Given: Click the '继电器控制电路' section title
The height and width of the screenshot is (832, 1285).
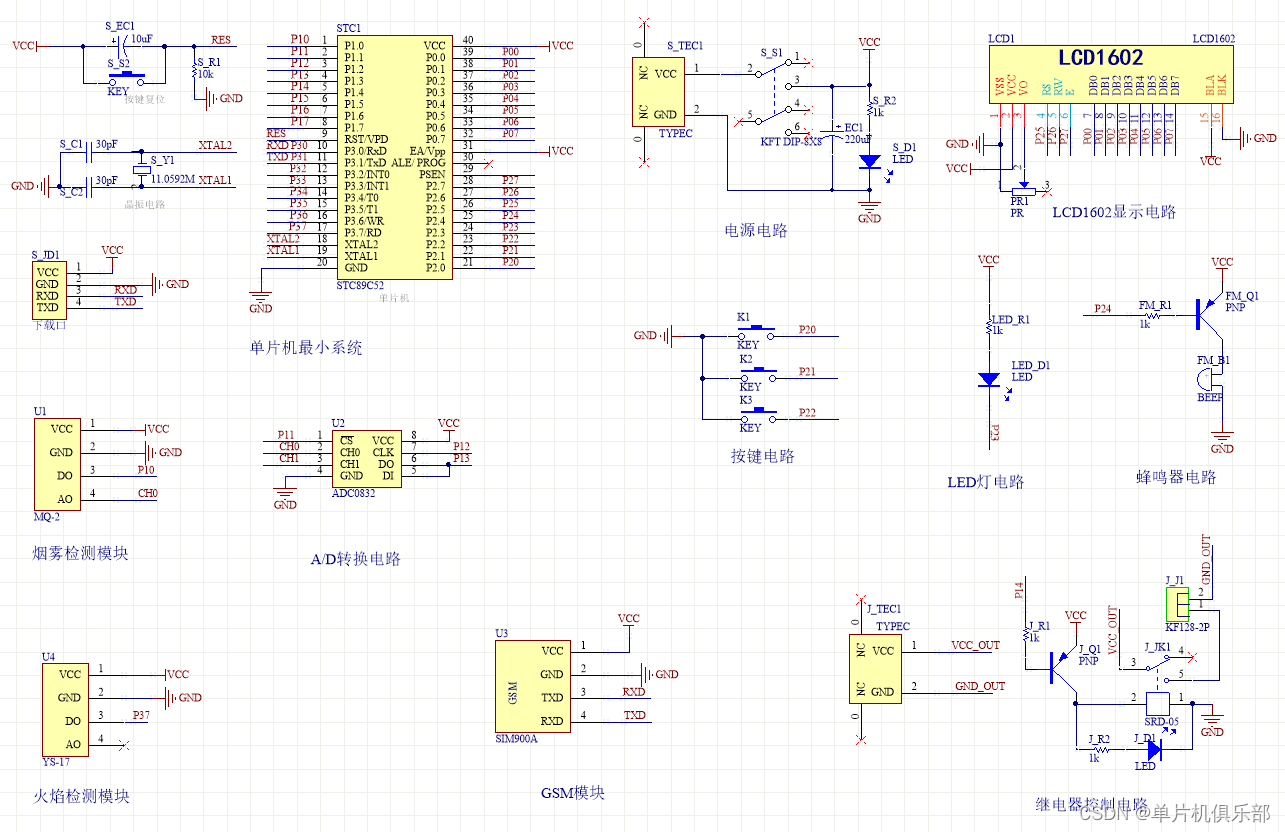Looking at the screenshot, I should (1091, 805).
